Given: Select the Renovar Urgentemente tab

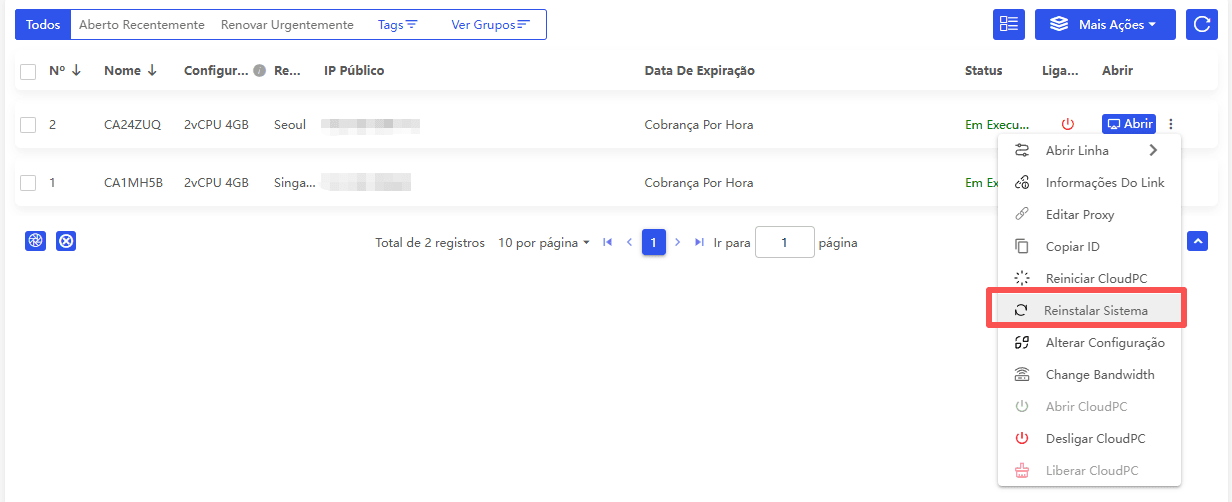Looking at the screenshot, I should pos(287,25).
